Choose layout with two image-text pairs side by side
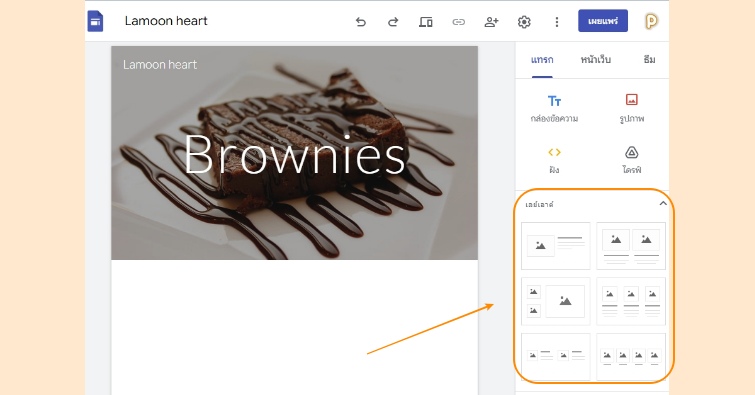Image resolution: width=755 pixels, height=395 pixels. [556, 356]
